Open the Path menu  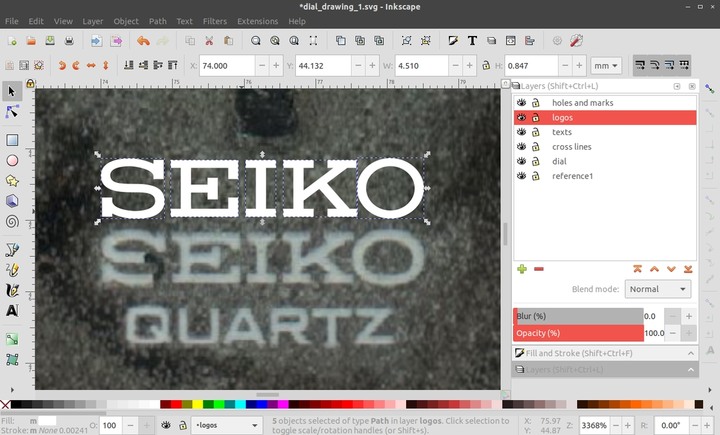pyautogui.click(x=158, y=21)
